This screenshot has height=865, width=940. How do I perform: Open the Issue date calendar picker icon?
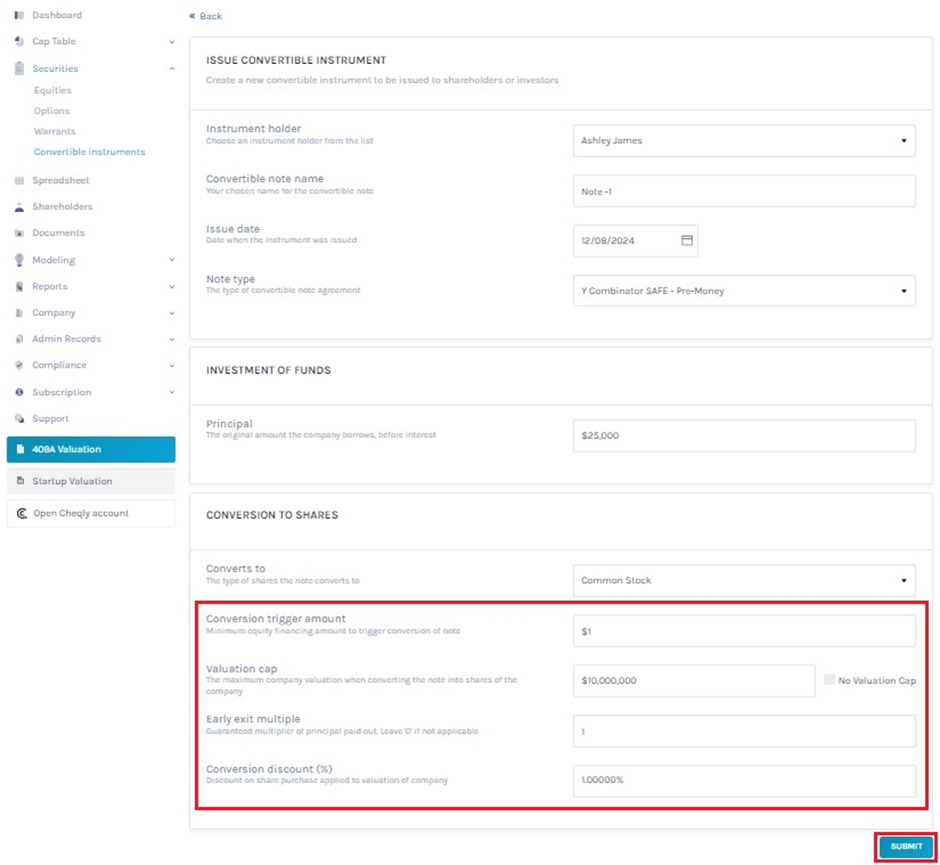coord(687,240)
